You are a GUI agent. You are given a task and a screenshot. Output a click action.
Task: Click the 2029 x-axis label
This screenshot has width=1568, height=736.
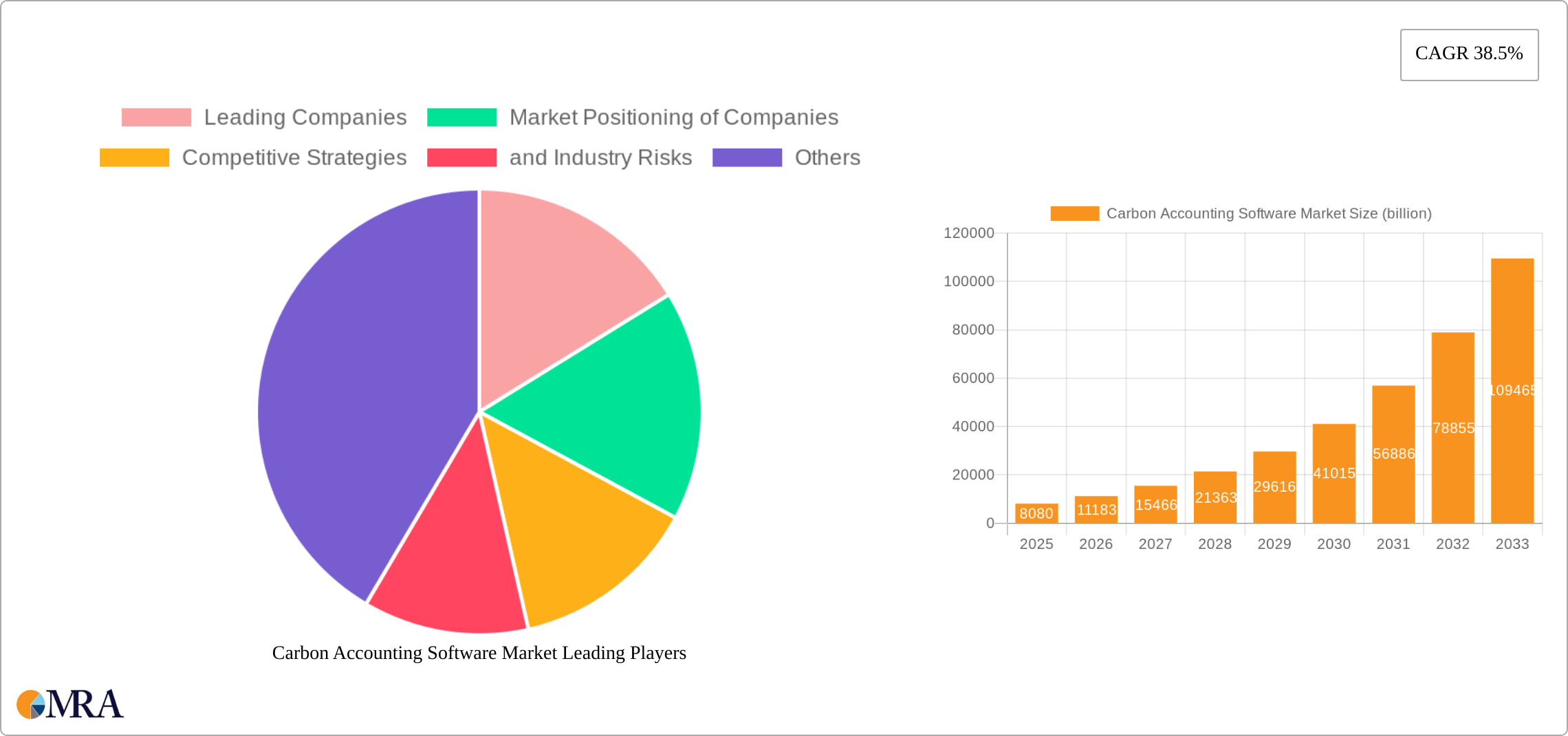(1274, 544)
